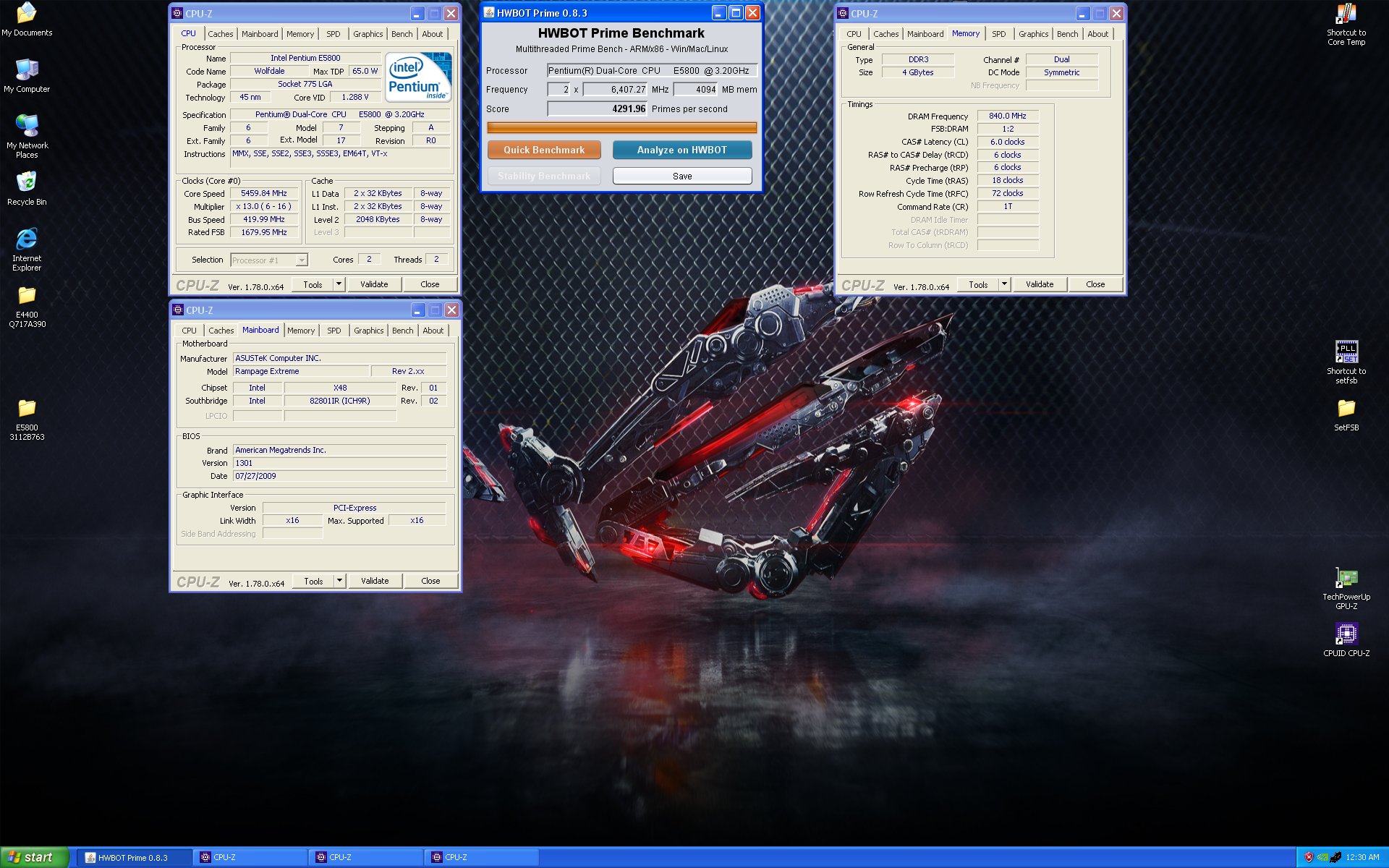Image resolution: width=1389 pixels, height=868 pixels.
Task: Click the Intel Pentium inside logo
Action: [x=419, y=77]
